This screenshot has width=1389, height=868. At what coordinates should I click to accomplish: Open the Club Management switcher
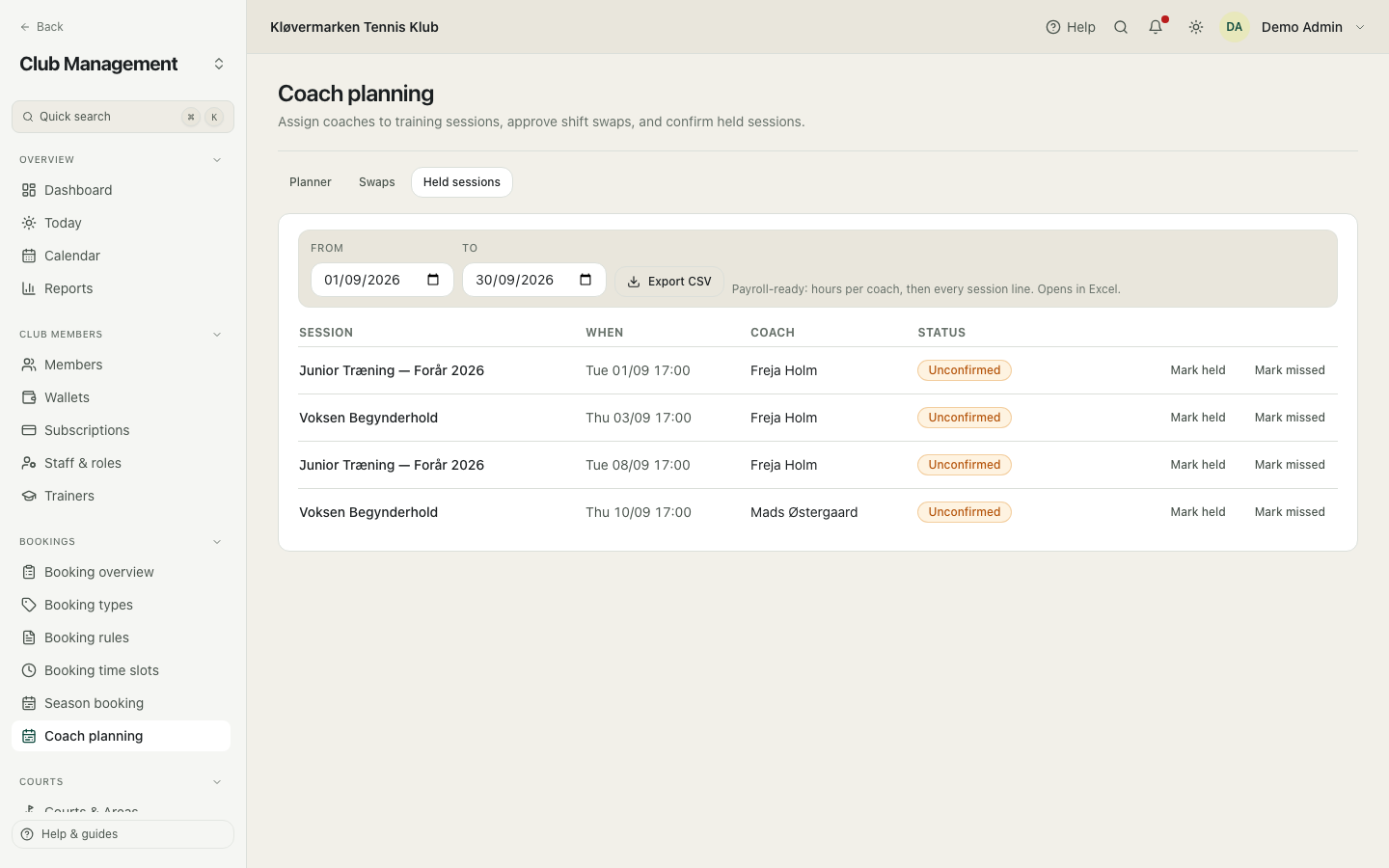click(x=219, y=64)
